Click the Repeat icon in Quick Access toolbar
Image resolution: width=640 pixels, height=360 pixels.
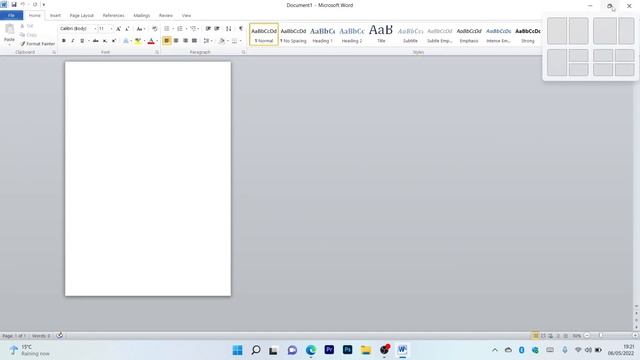(x=35, y=4)
